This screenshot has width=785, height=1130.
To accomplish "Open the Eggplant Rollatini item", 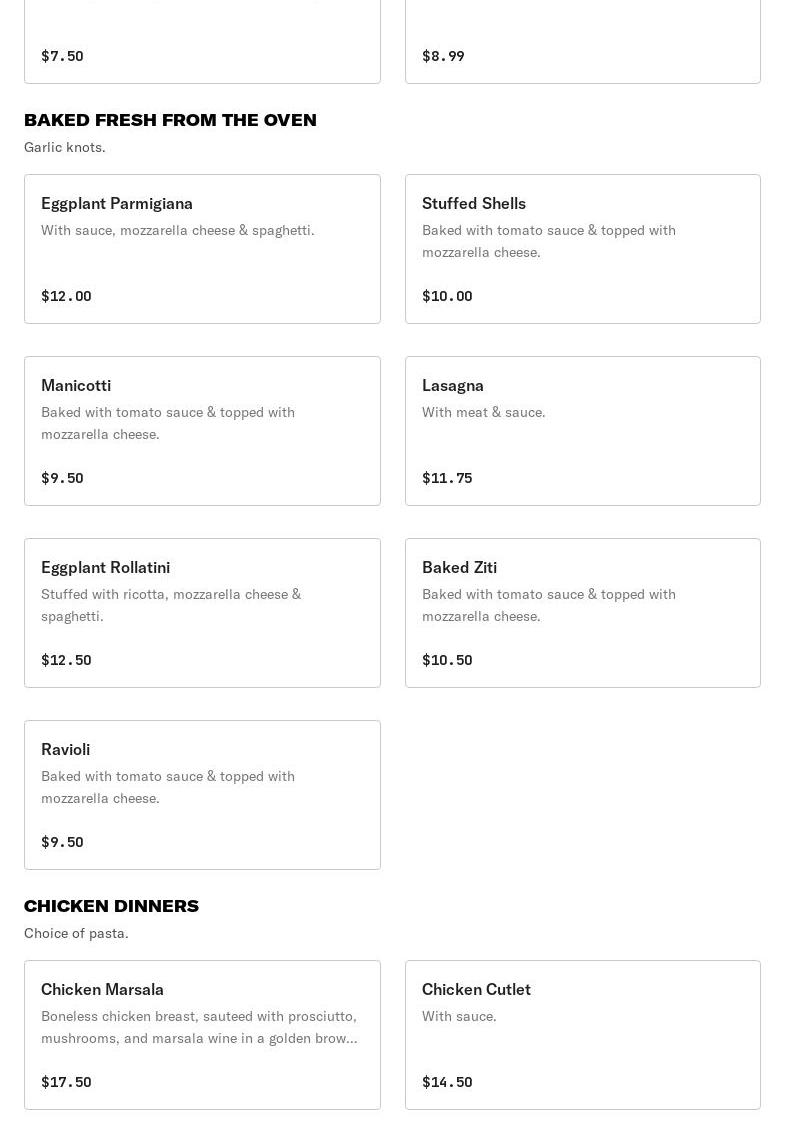I will pos(202,612).
